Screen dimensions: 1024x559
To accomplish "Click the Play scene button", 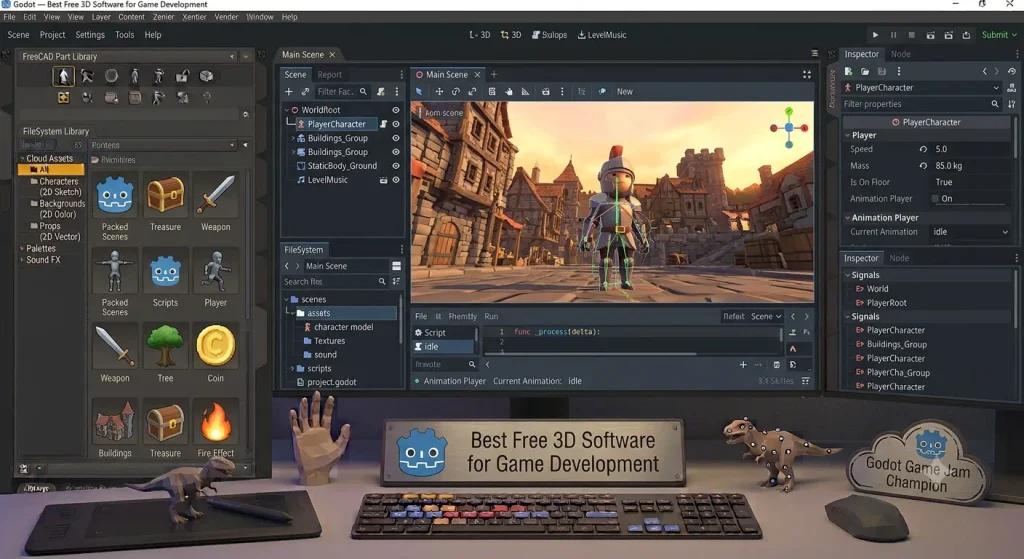I will click(x=875, y=35).
